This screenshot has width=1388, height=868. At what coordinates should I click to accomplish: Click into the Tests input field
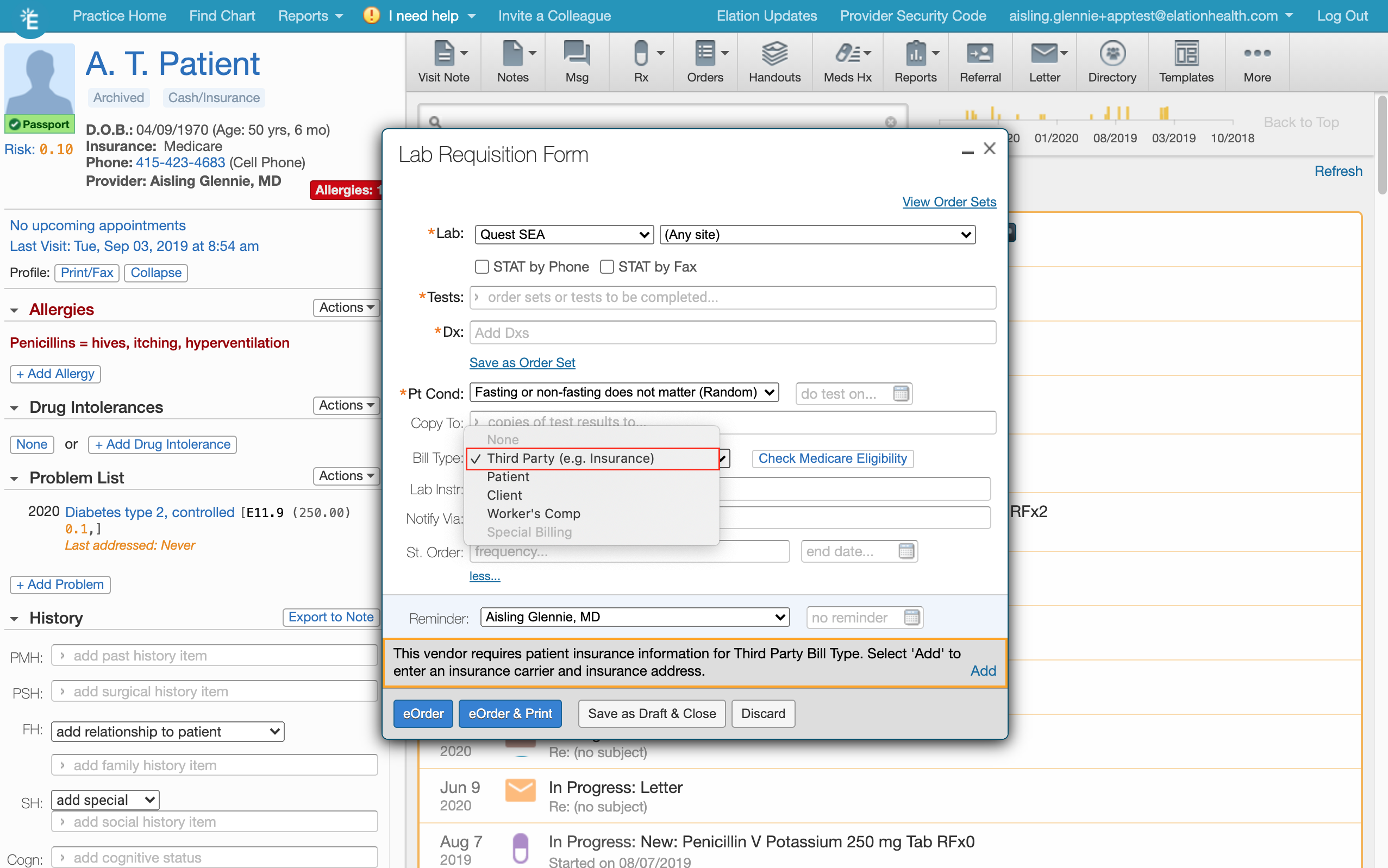pyautogui.click(x=733, y=297)
